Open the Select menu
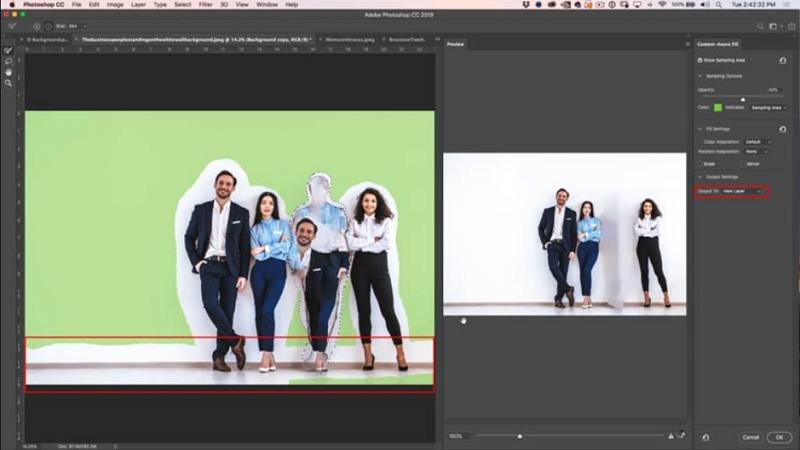Viewport: 800px width, 450px height. [x=183, y=5]
